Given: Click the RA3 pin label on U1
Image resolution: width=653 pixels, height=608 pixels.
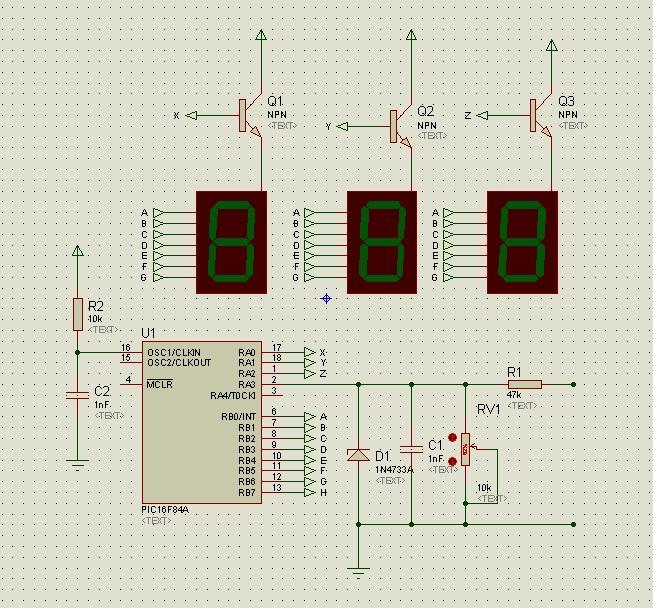Looking at the screenshot, I should (x=247, y=384).
